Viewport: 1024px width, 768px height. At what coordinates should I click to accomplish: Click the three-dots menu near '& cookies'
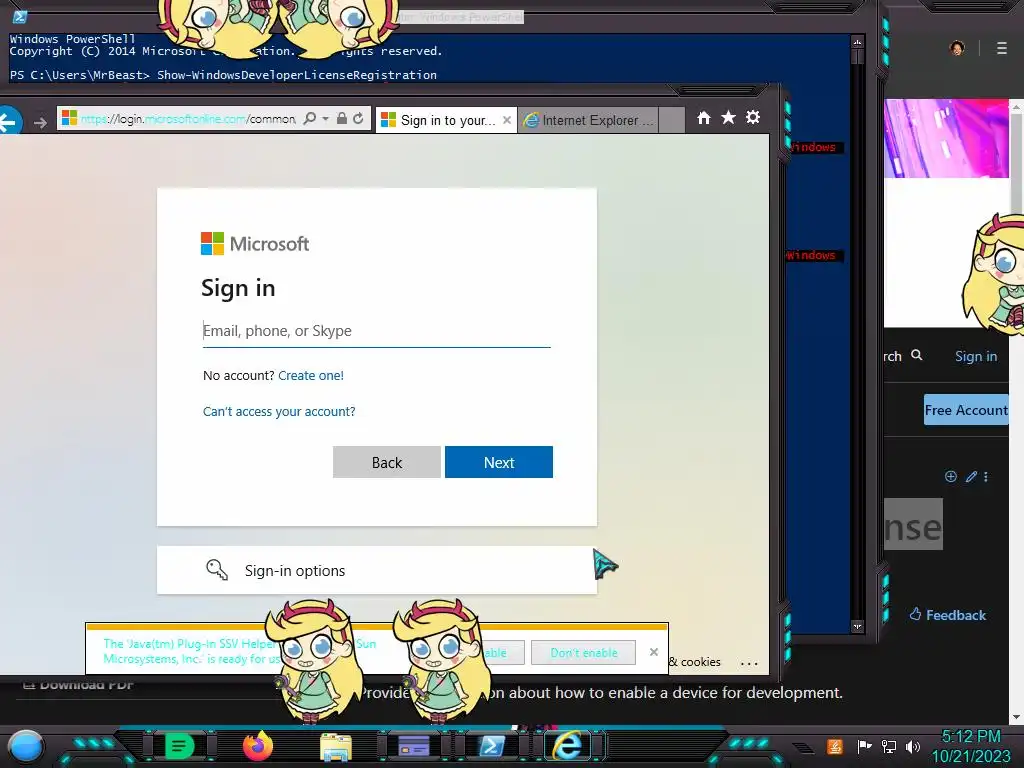[749, 663]
